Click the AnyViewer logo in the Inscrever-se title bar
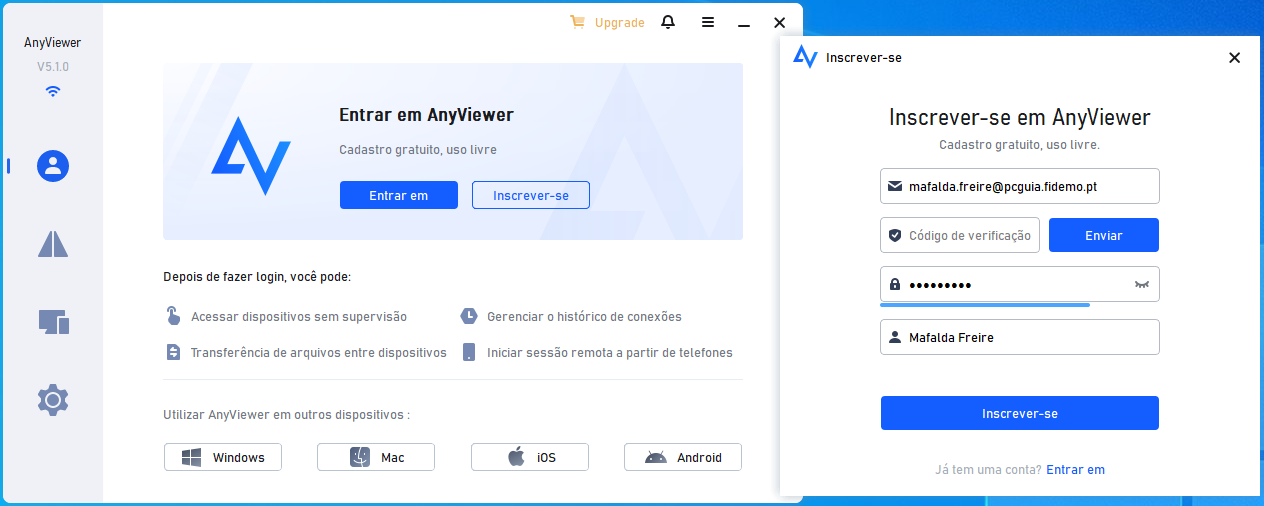Image resolution: width=1264 pixels, height=506 pixels. [x=805, y=57]
